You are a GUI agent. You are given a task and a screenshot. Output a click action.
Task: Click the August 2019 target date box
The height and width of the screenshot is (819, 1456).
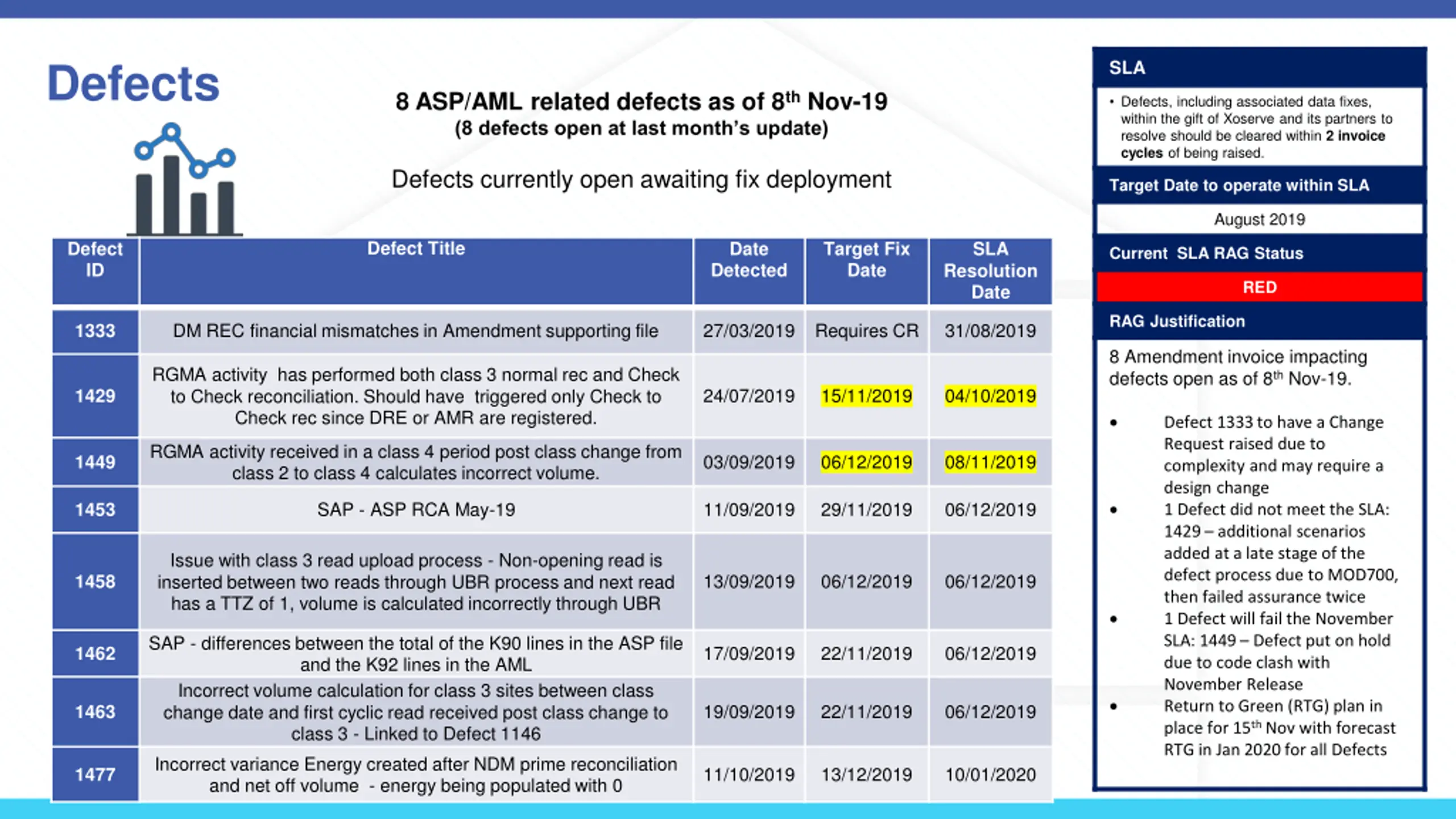(x=1259, y=220)
